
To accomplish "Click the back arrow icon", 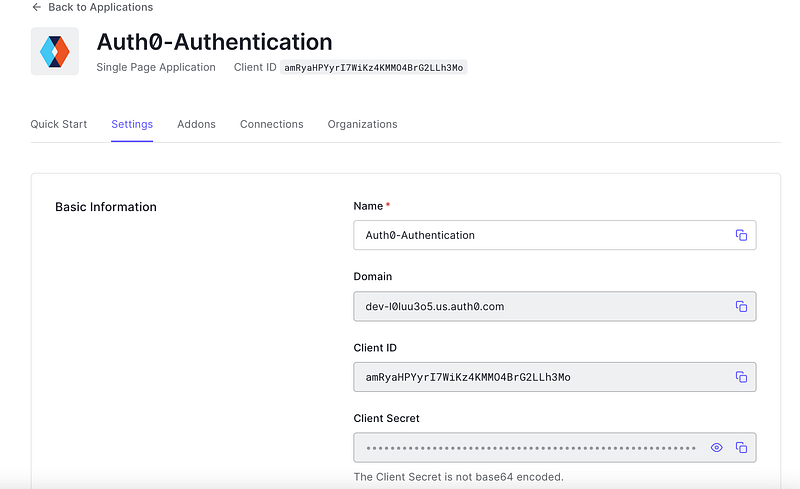I will [x=36, y=7].
